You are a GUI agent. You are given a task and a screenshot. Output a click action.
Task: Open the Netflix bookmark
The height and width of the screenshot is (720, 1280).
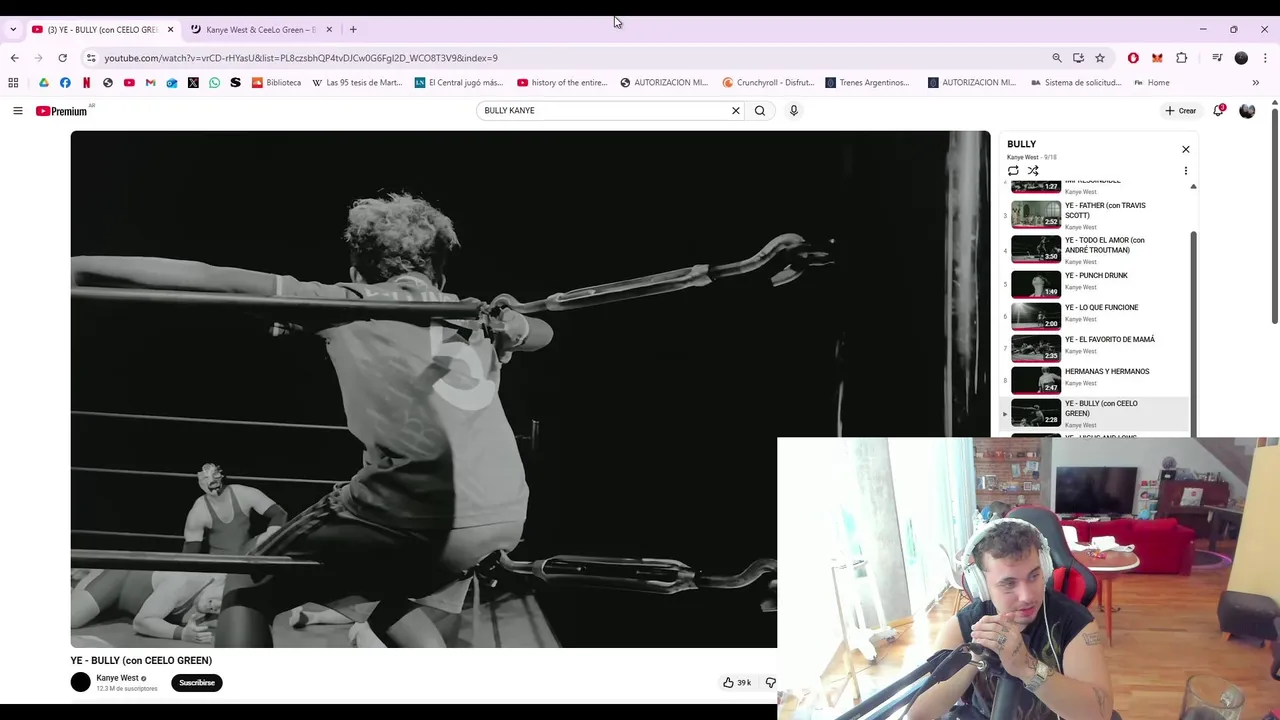coord(86,83)
